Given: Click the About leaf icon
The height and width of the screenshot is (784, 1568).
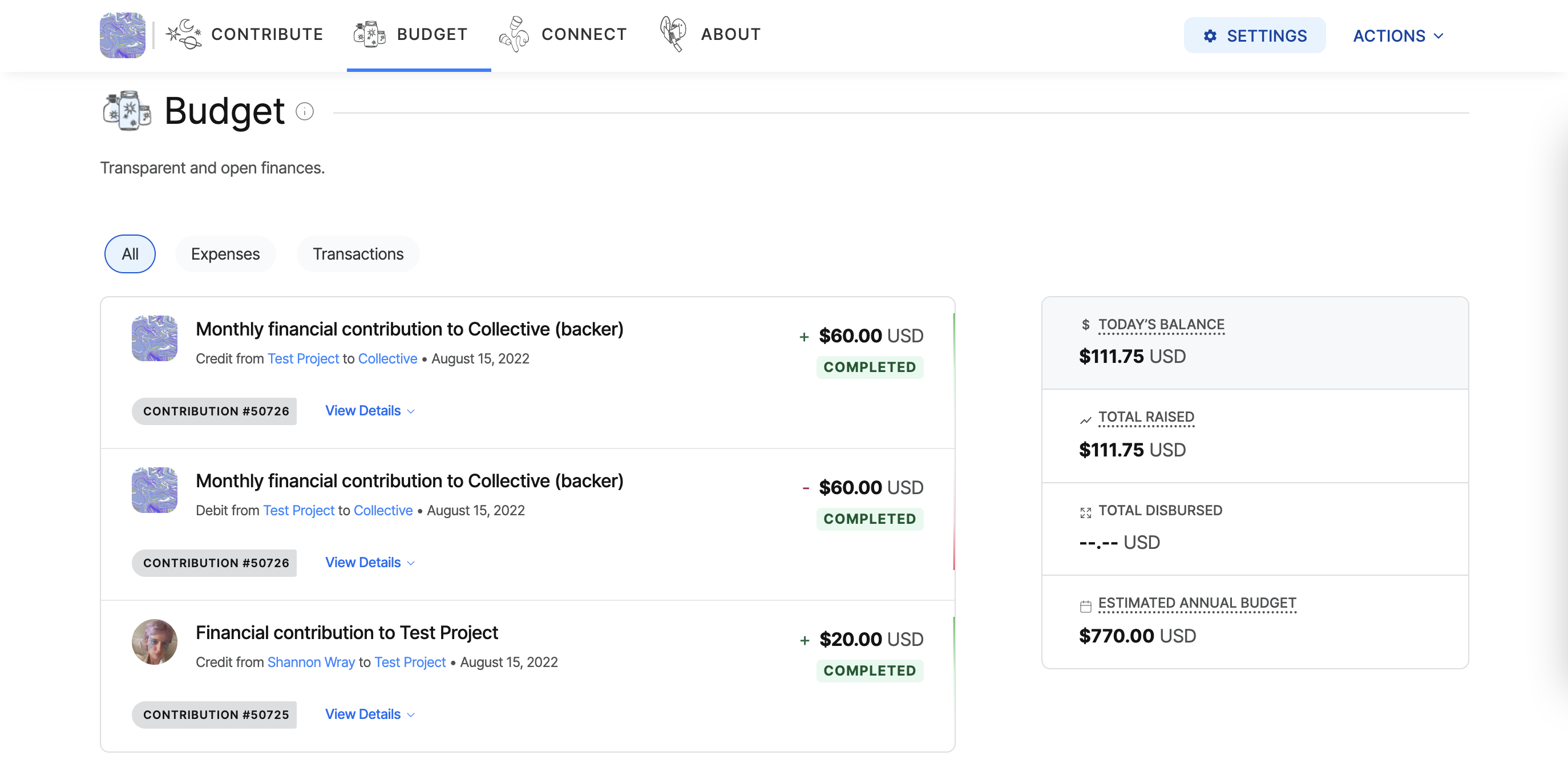Looking at the screenshot, I should coord(673,34).
